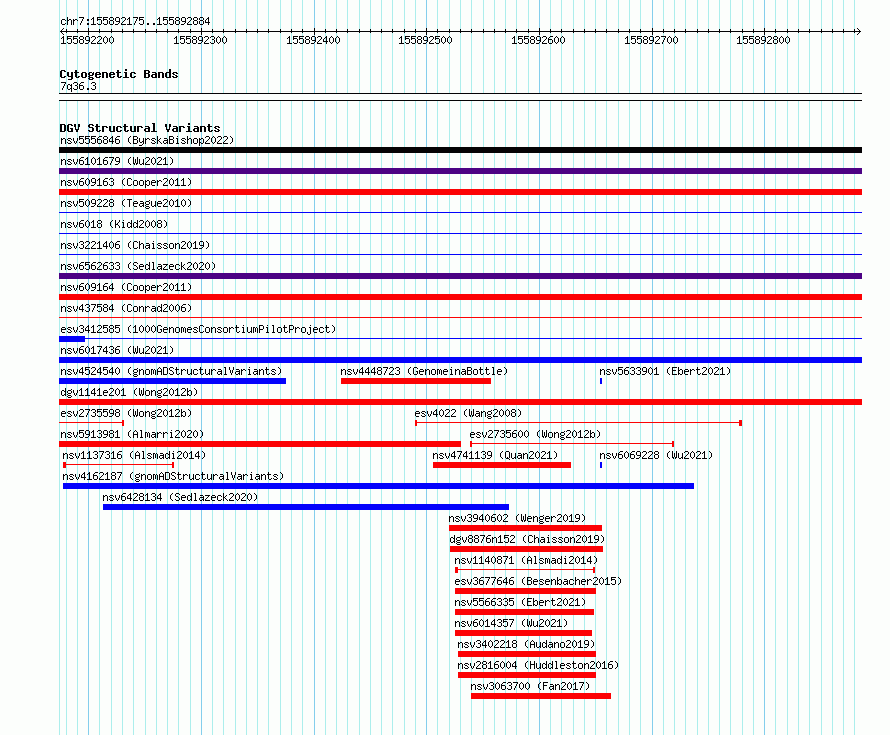
Task: Click the 155892700 ruler position label
Action: (651, 40)
